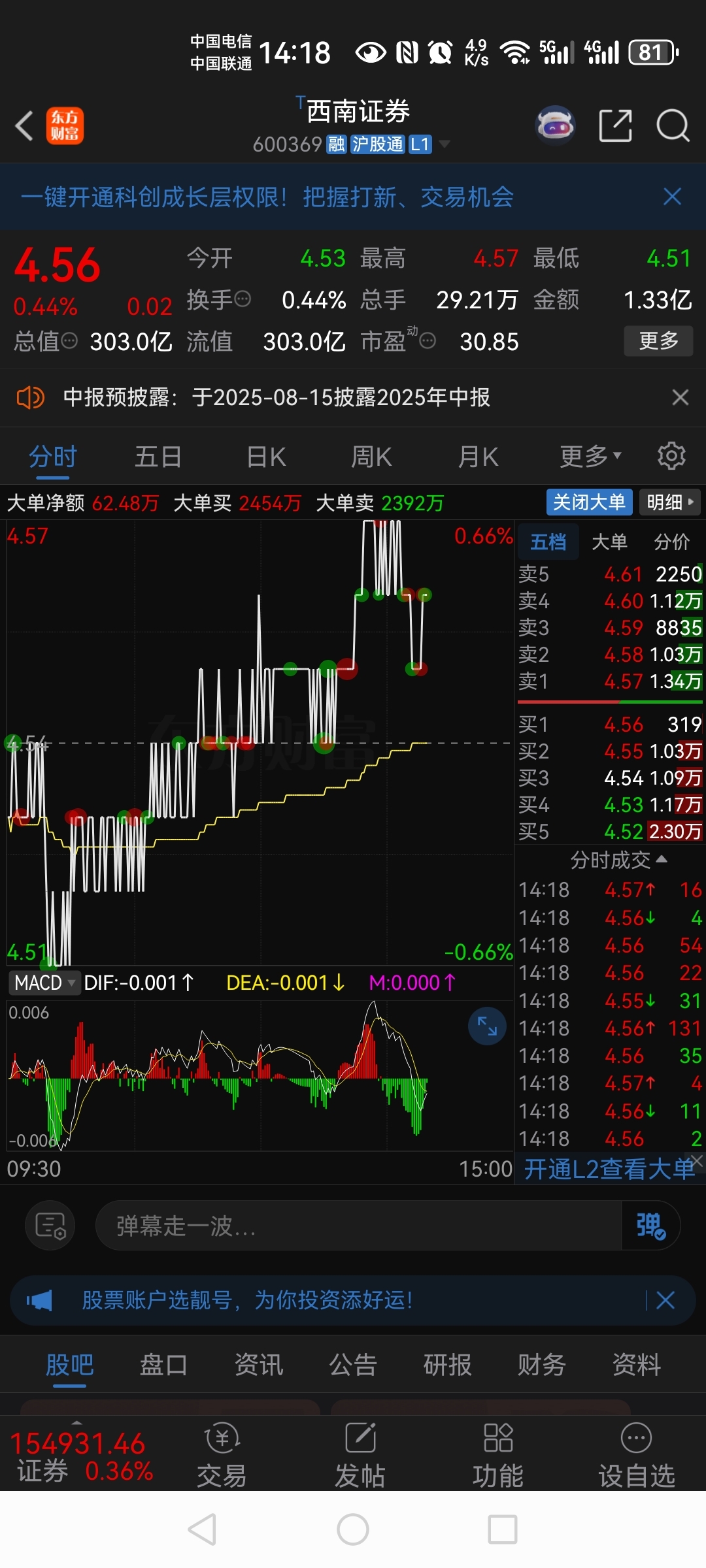The image size is (706, 1568).
Task: Tap Android recent apps button
Action: coord(503,1529)
